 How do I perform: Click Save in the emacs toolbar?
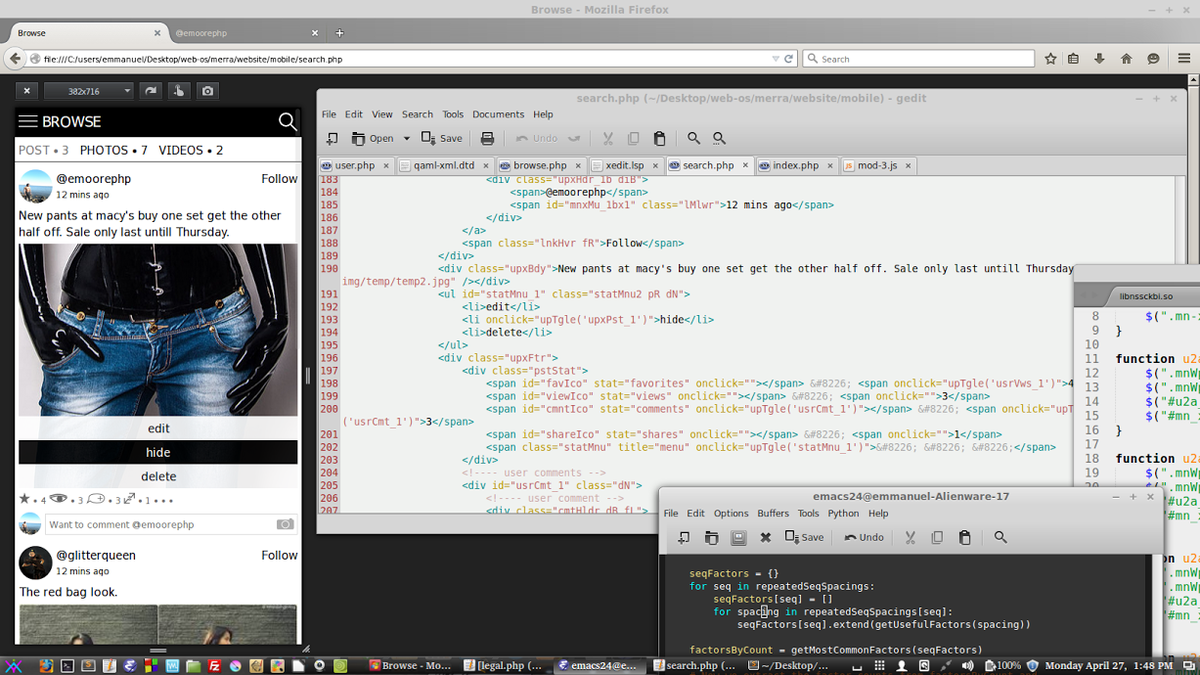coord(804,537)
